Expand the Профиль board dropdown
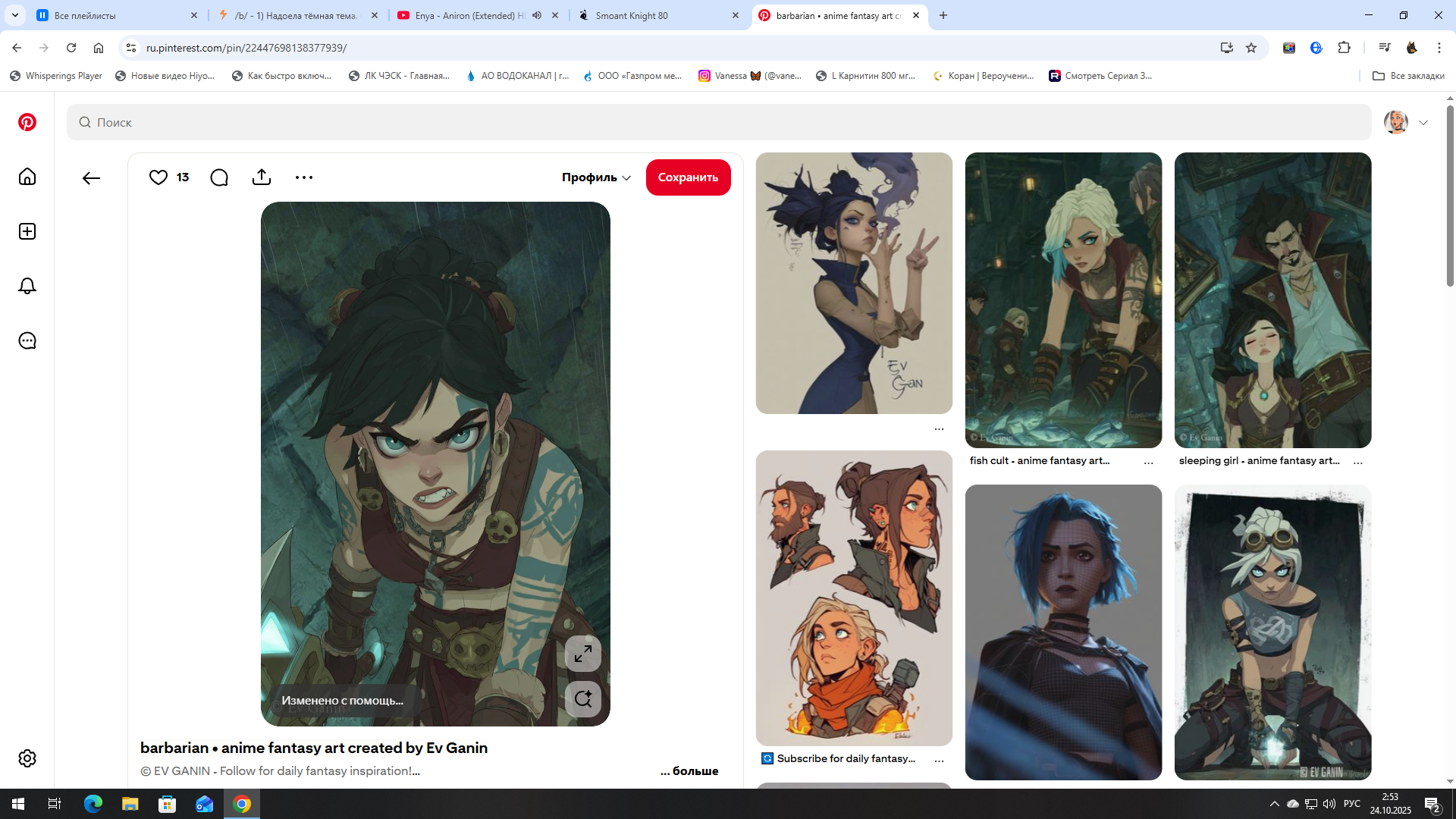The height and width of the screenshot is (819, 1456). [x=596, y=177]
